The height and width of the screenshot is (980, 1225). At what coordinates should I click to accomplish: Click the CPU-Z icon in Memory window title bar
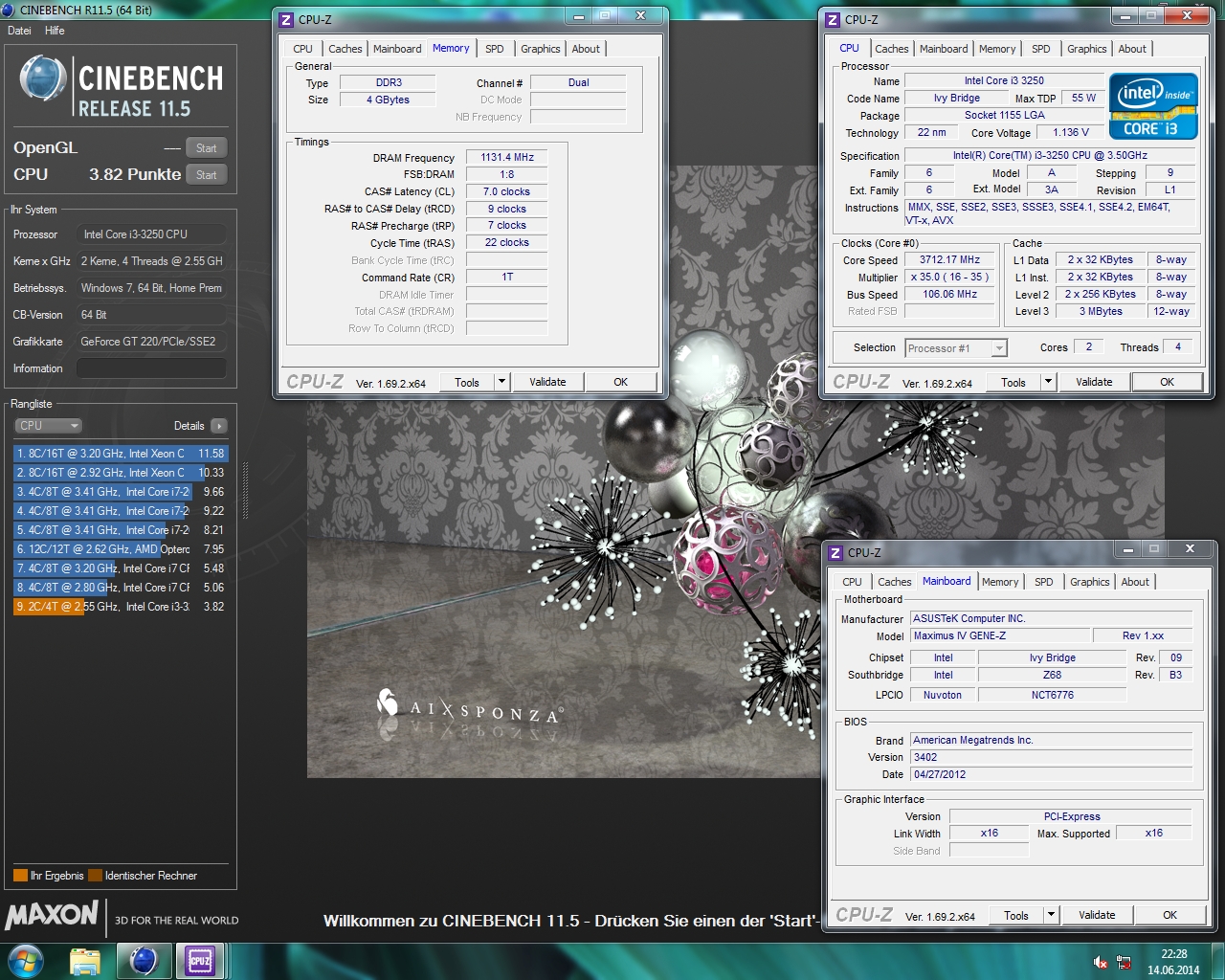286,19
